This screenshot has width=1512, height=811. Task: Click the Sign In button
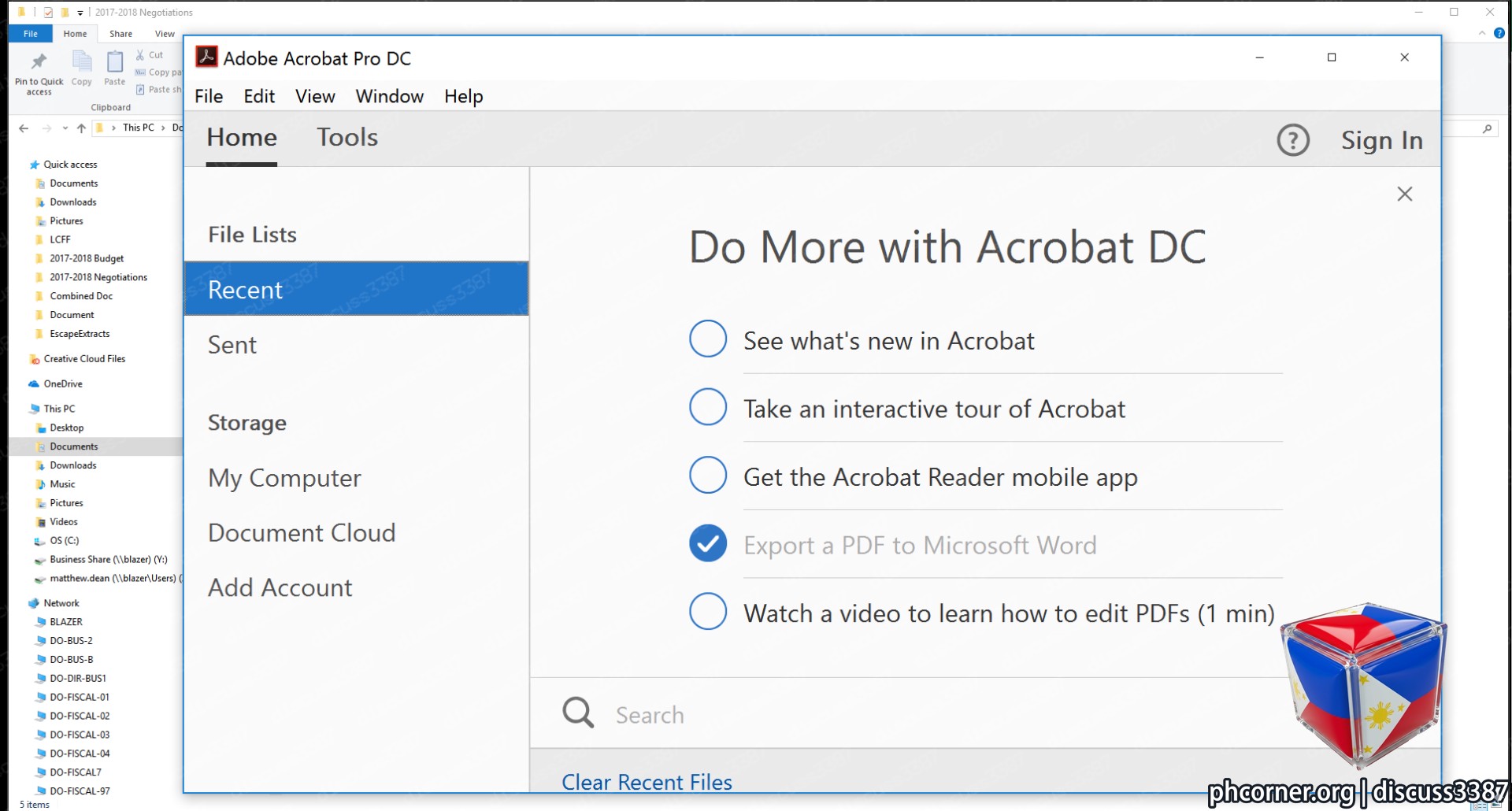[x=1382, y=140]
